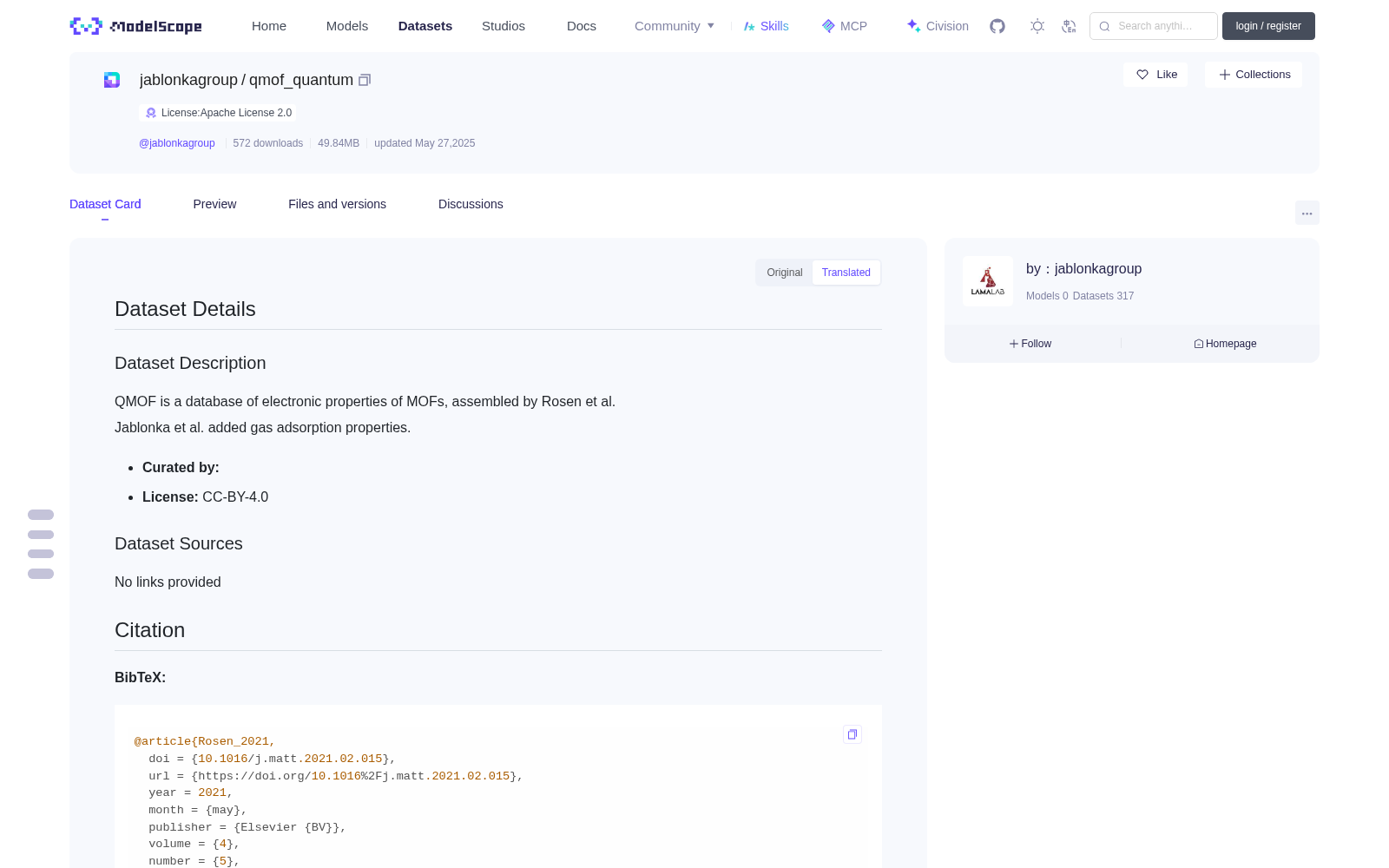Viewport: 1389px width, 868px height.
Task: Select the Dataset Card tab
Action: (105, 204)
